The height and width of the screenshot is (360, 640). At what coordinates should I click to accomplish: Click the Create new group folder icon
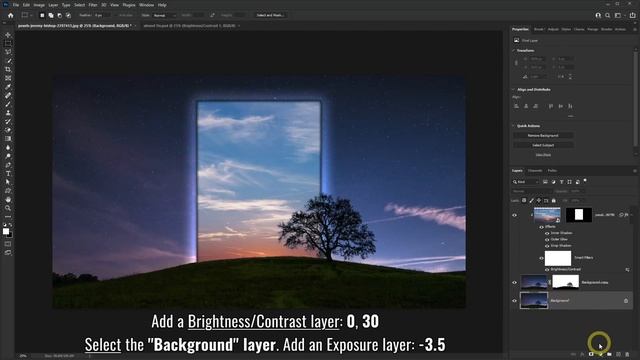tap(609, 354)
